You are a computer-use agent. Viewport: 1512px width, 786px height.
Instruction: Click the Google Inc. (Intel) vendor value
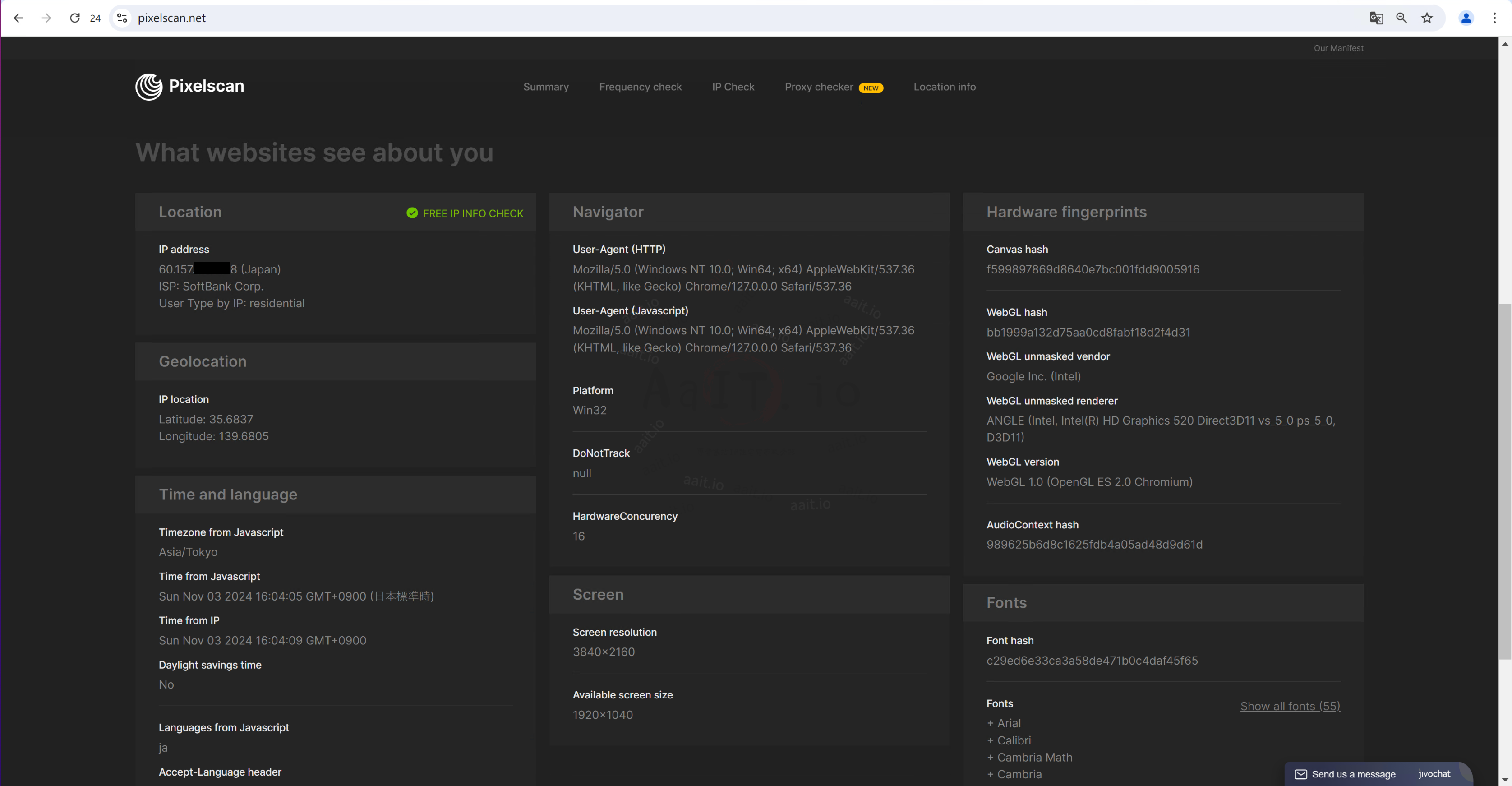point(1033,376)
